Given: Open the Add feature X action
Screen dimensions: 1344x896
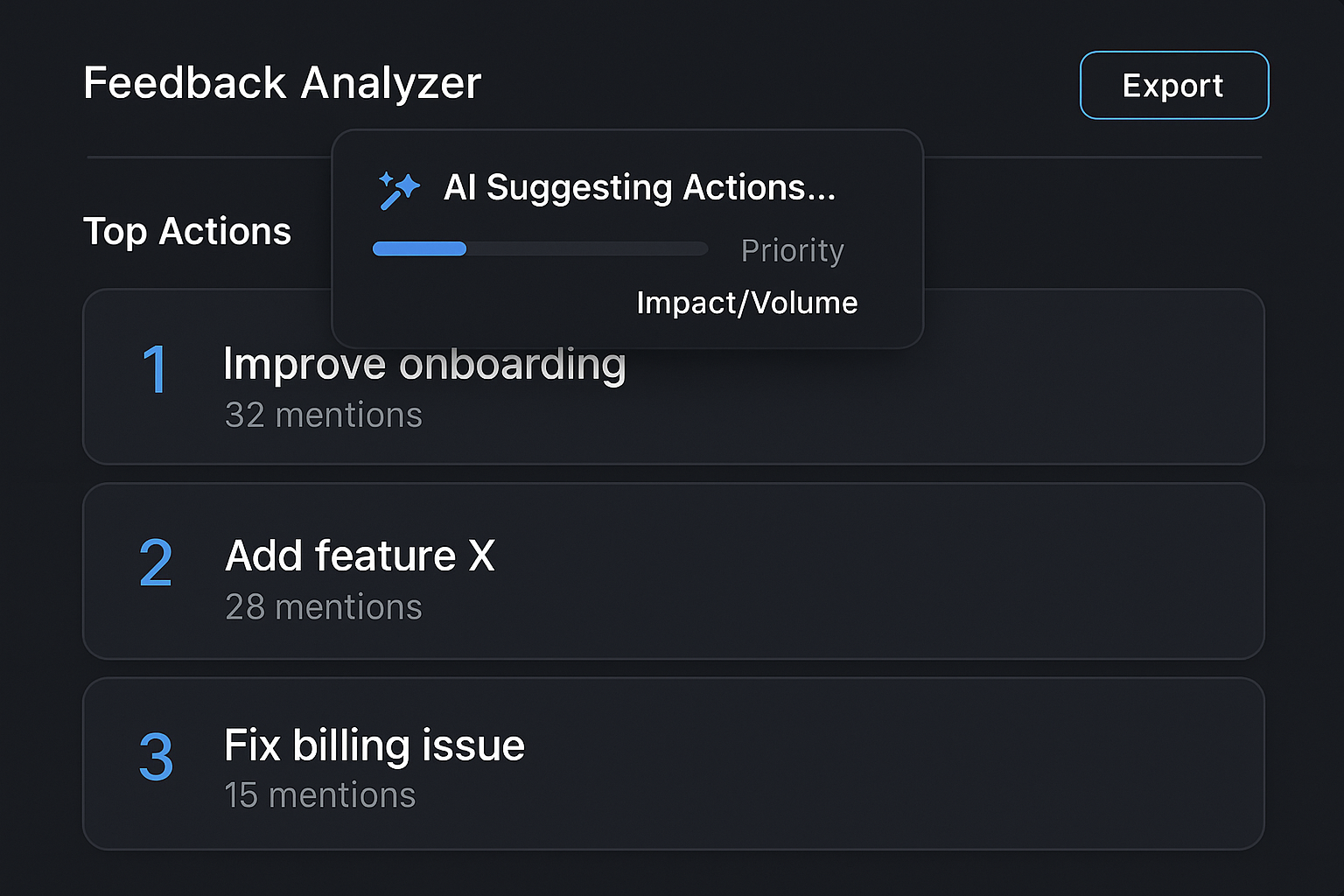Looking at the screenshot, I should click(360, 556).
